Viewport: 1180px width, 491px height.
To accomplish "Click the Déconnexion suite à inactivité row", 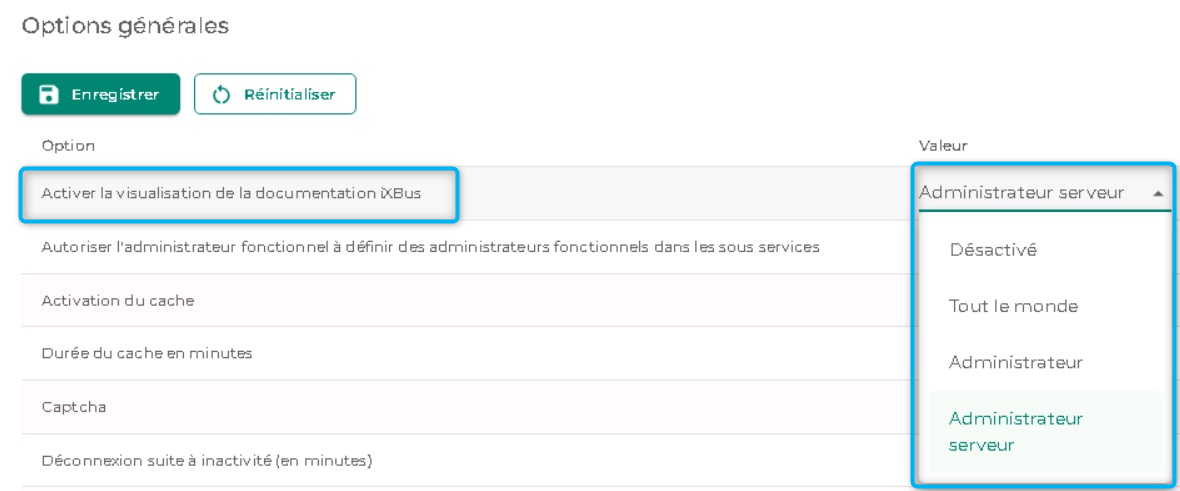I will pyautogui.click(x=206, y=461).
